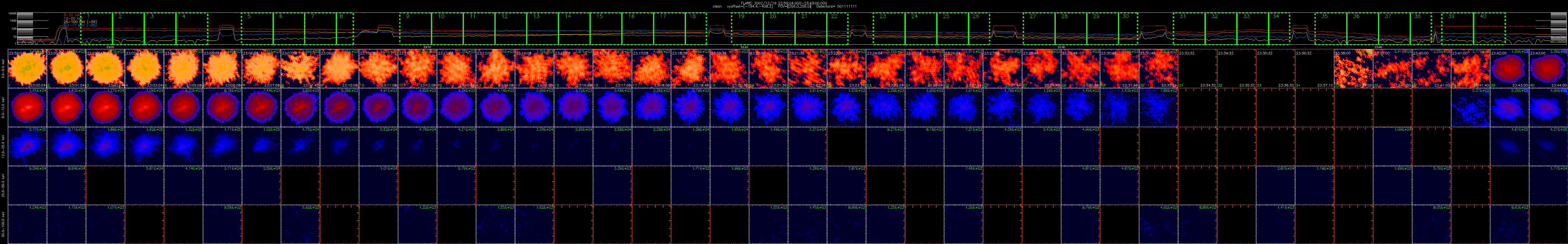View the 3.0-6.0 keV frame starting 23:22:36
1568x244 pixels.
point(847,69)
